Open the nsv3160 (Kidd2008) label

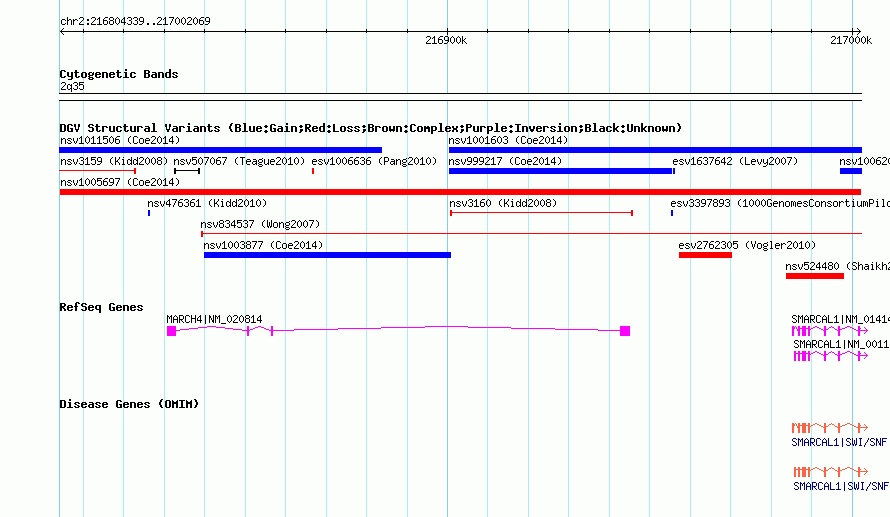click(x=503, y=203)
